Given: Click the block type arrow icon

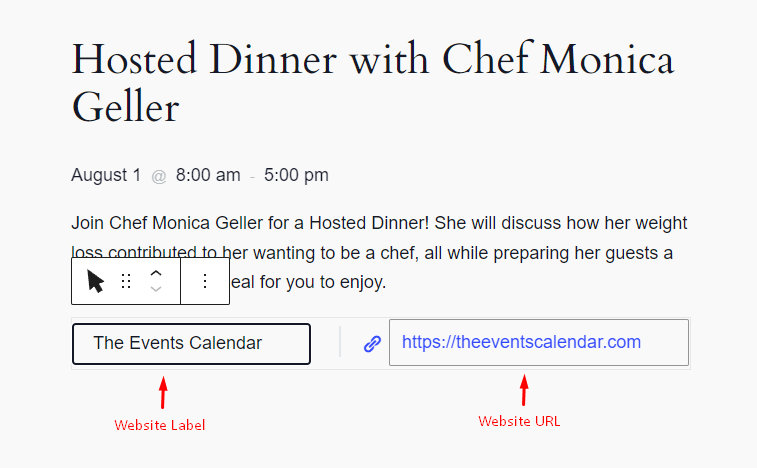Looking at the screenshot, I should click(x=95, y=281).
